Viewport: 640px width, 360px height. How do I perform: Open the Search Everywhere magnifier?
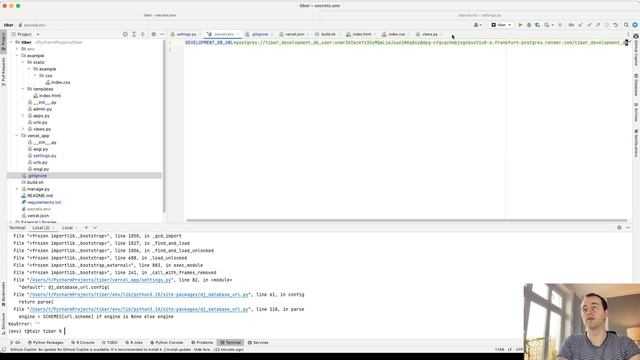coord(626,25)
